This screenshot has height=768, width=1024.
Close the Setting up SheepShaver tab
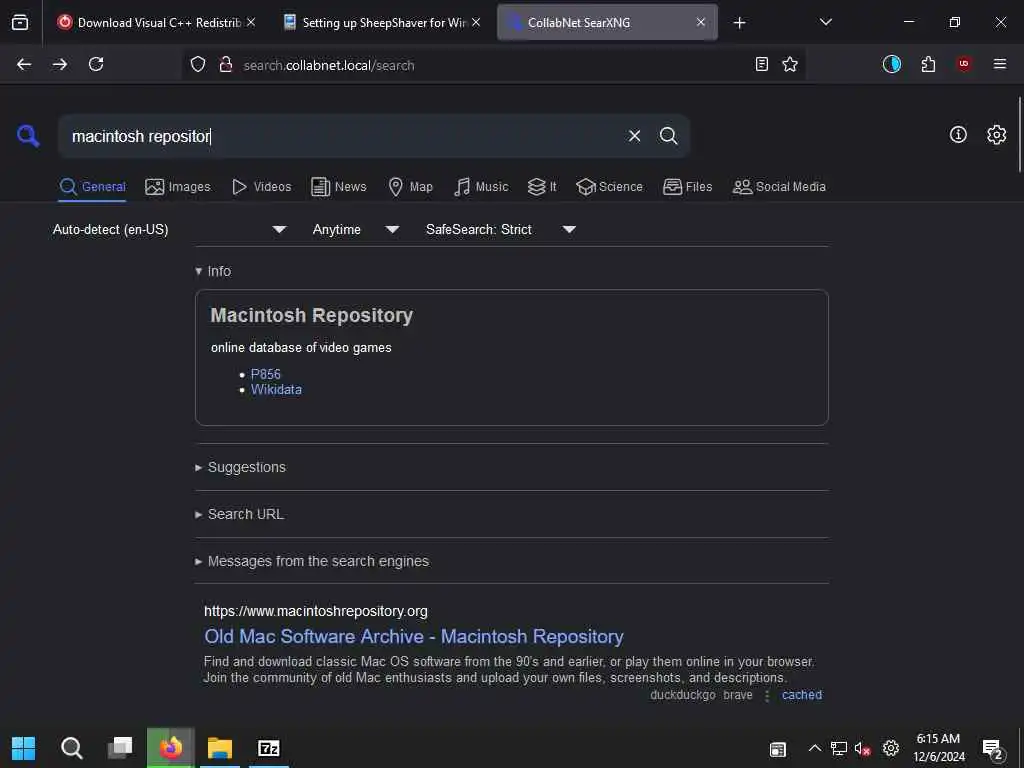pos(476,22)
